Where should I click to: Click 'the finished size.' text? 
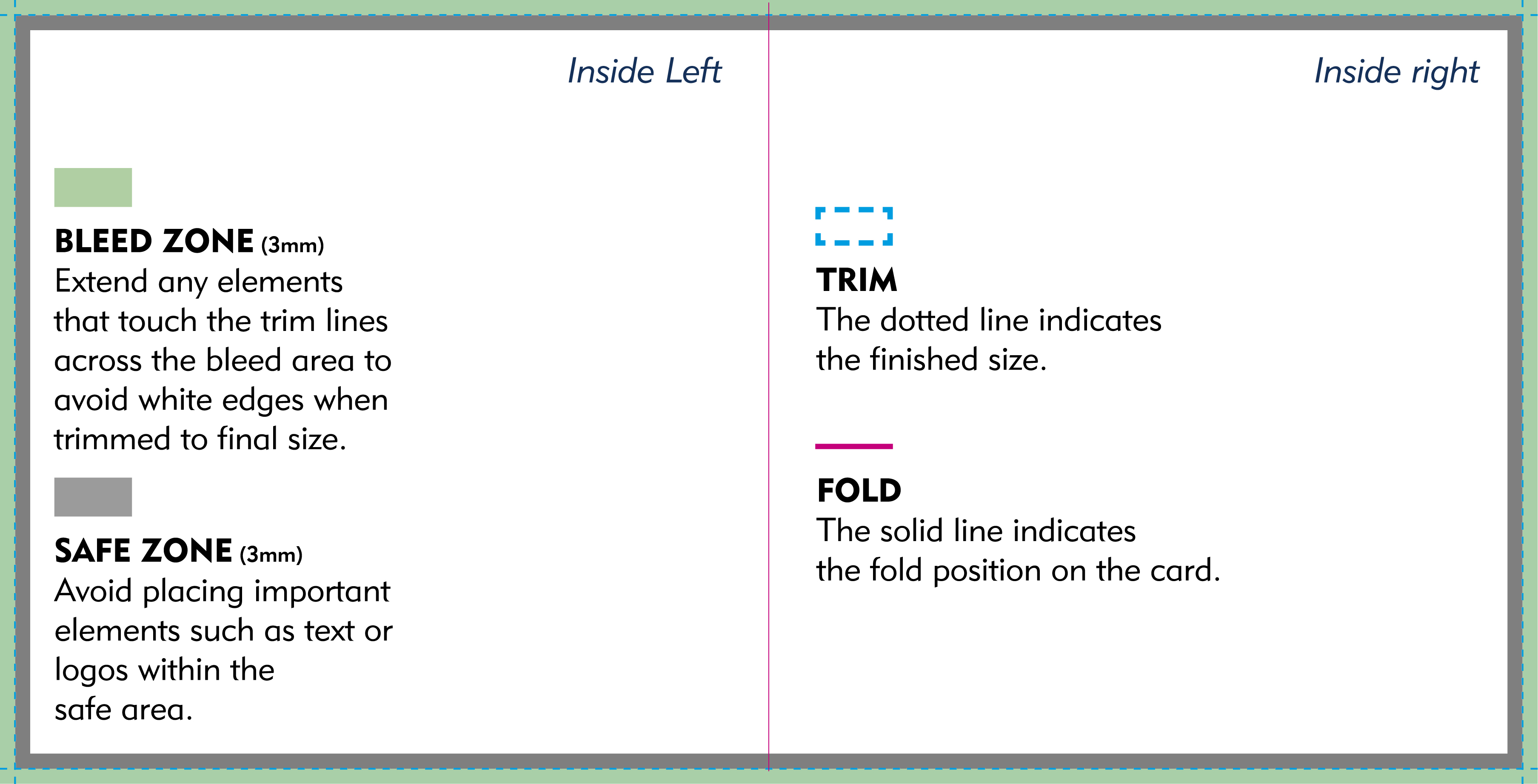point(931,359)
